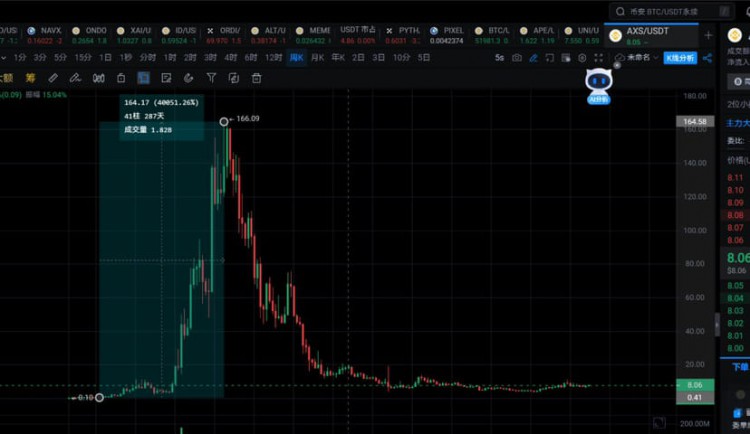The image size is (750, 434).
Task: Toggle the magnet snap tool
Action: point(188,78)
